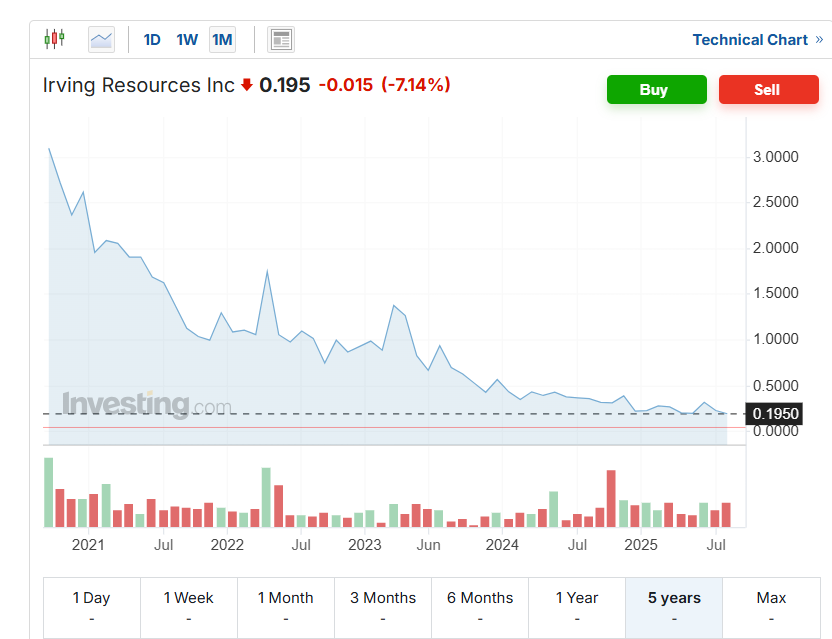
Task: Open the Technical Chart link
Action: pos(758,40)
